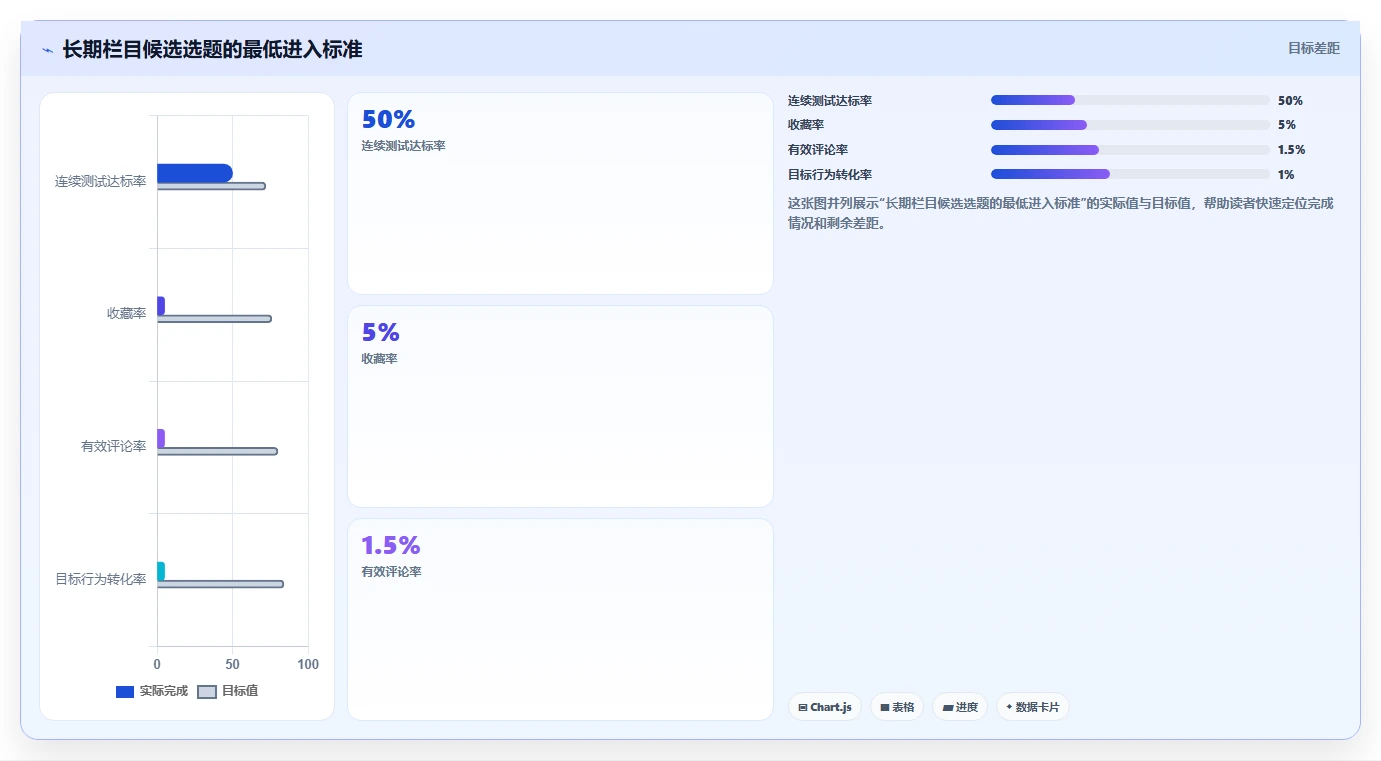Image resolution: width=1381 pixels, height=761 pixels.
Task: Click the 长期栏目候选选题的最低进入标准 heading
Action: pos(212,49)
